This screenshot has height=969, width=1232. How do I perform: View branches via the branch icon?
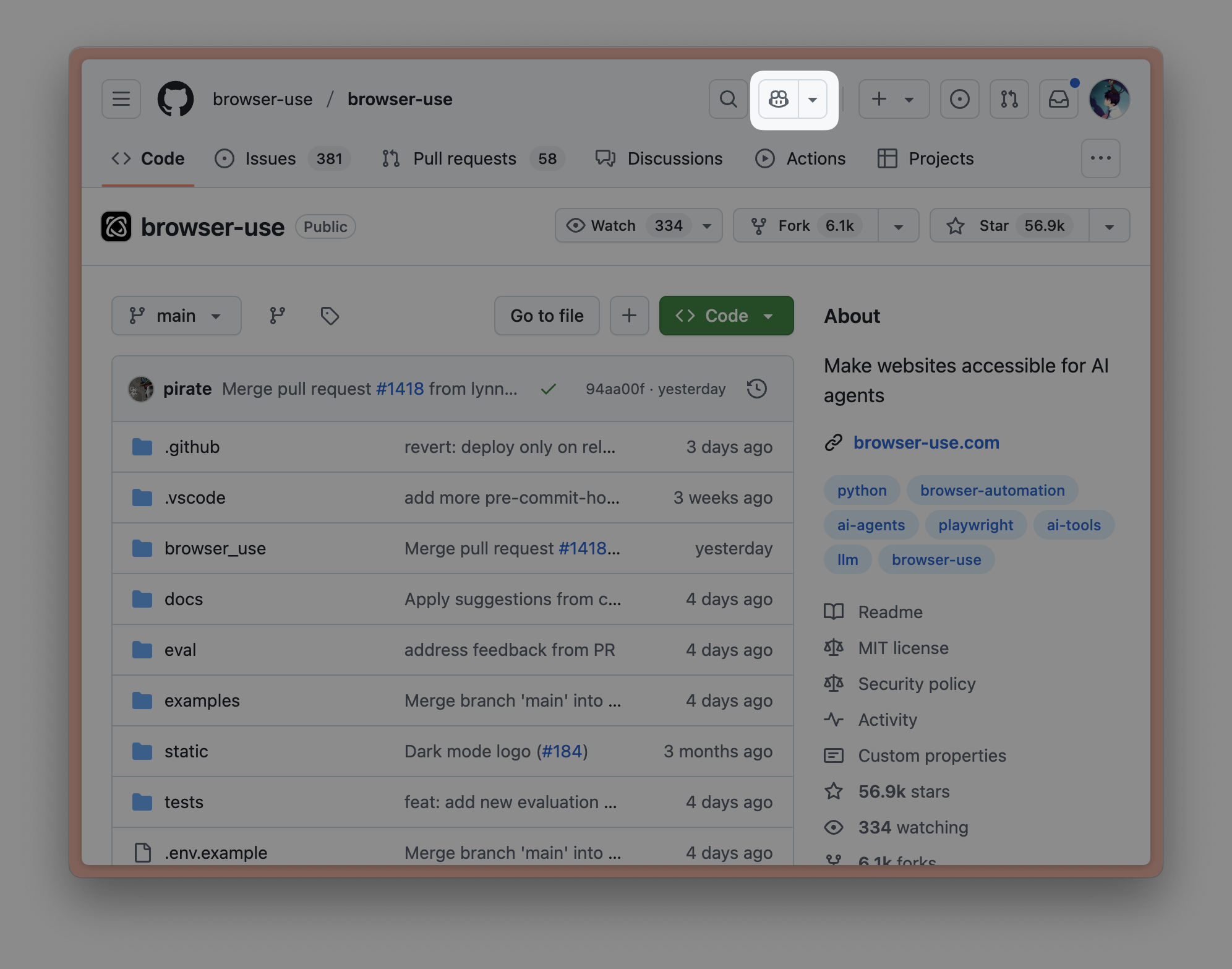(x=278, y=316)
